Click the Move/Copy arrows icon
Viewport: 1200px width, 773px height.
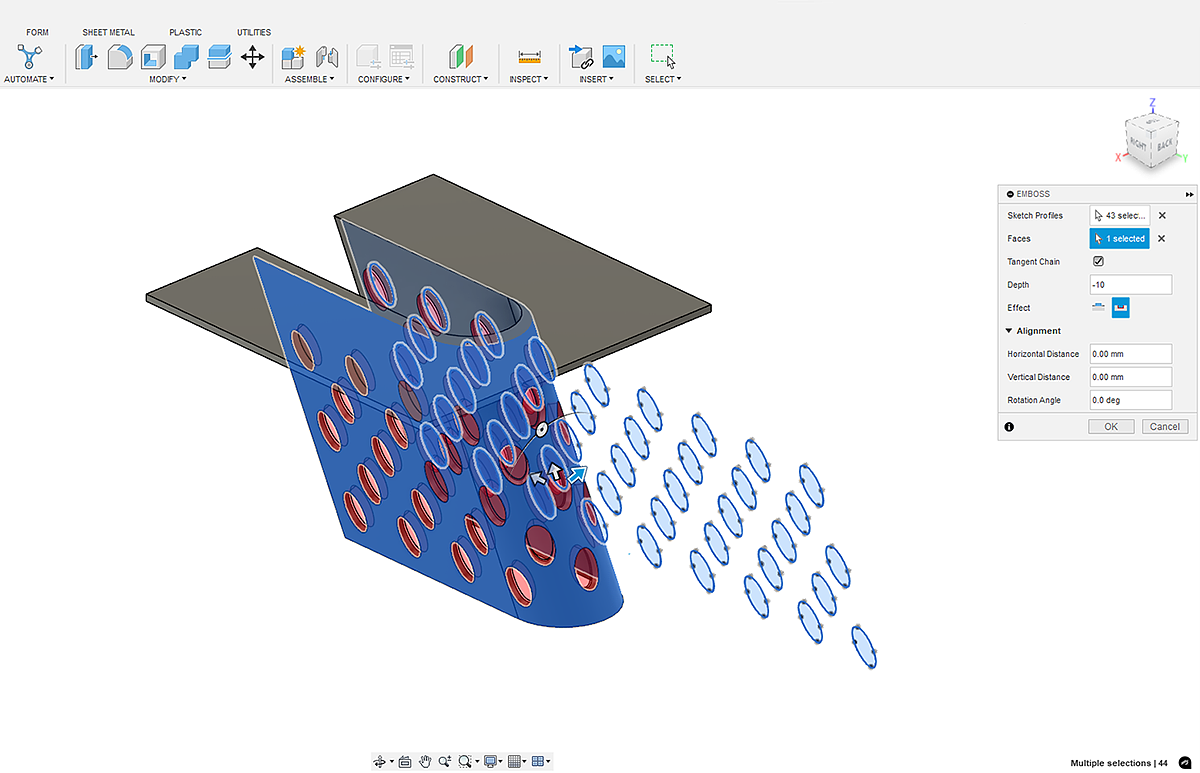[x=252, y=57]
